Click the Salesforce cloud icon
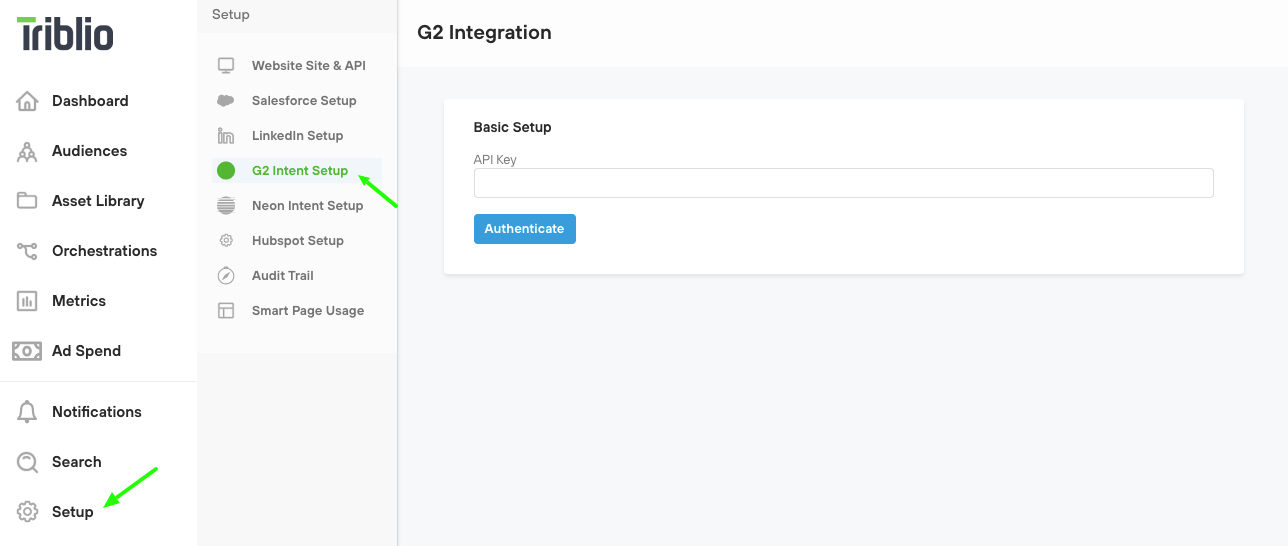The height and width of the screenshot is (546, 1288). pos(226,101)
